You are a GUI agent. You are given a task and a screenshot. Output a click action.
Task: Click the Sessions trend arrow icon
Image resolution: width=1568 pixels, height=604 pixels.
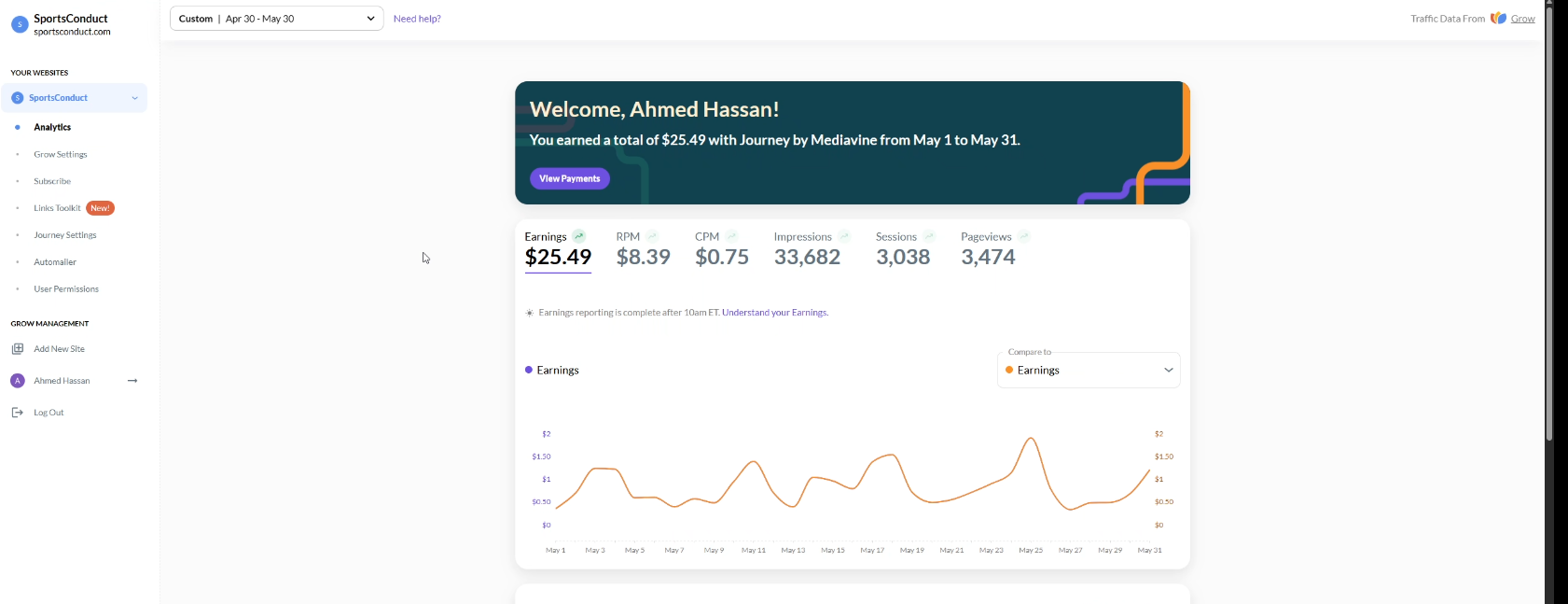[929, 236]
